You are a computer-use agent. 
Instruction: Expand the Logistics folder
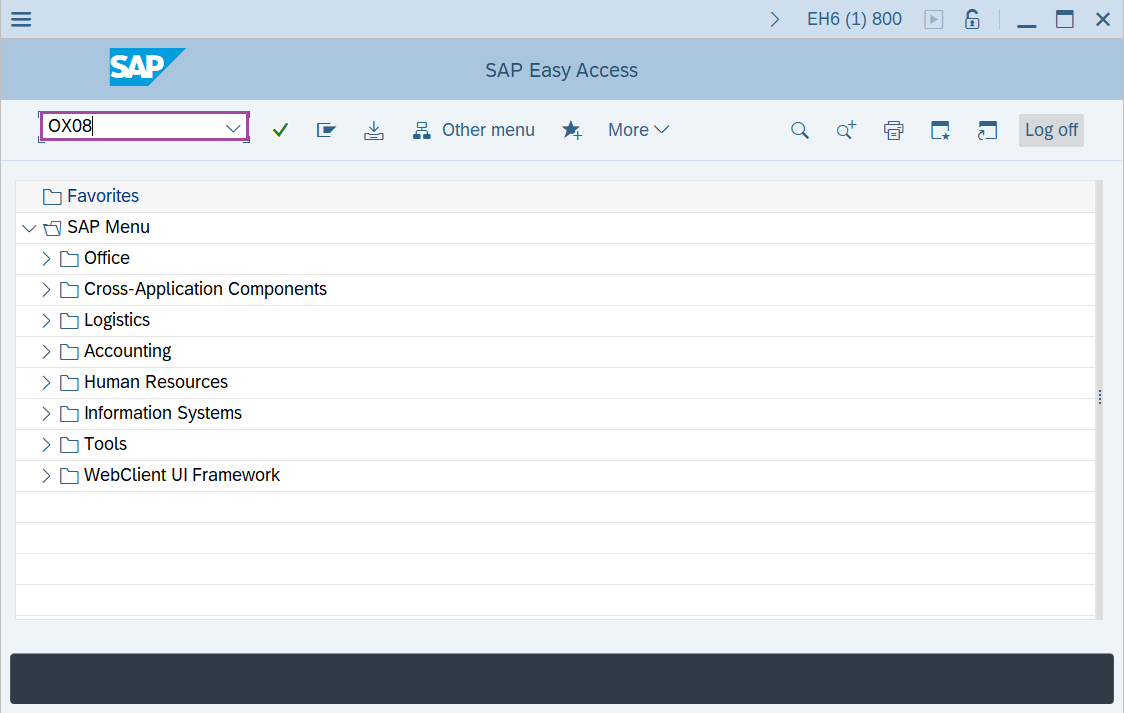[x=46, y=320]
